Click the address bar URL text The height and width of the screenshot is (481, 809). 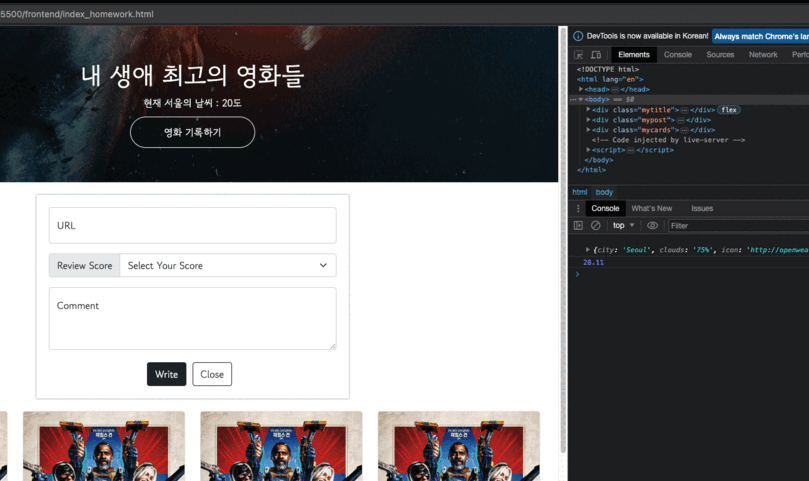point(77,14)
